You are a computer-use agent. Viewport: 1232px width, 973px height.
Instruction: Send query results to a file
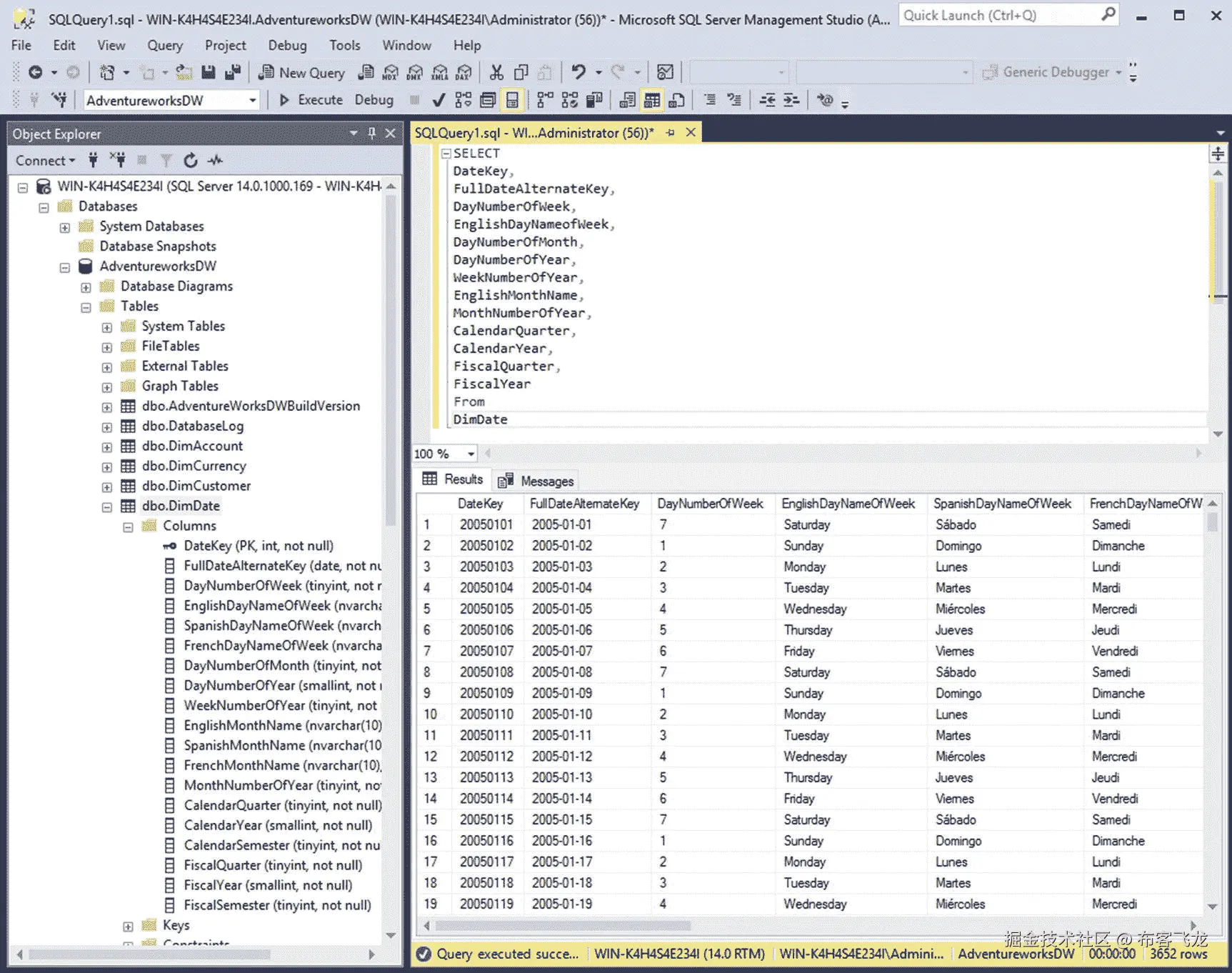pos(675,100)
